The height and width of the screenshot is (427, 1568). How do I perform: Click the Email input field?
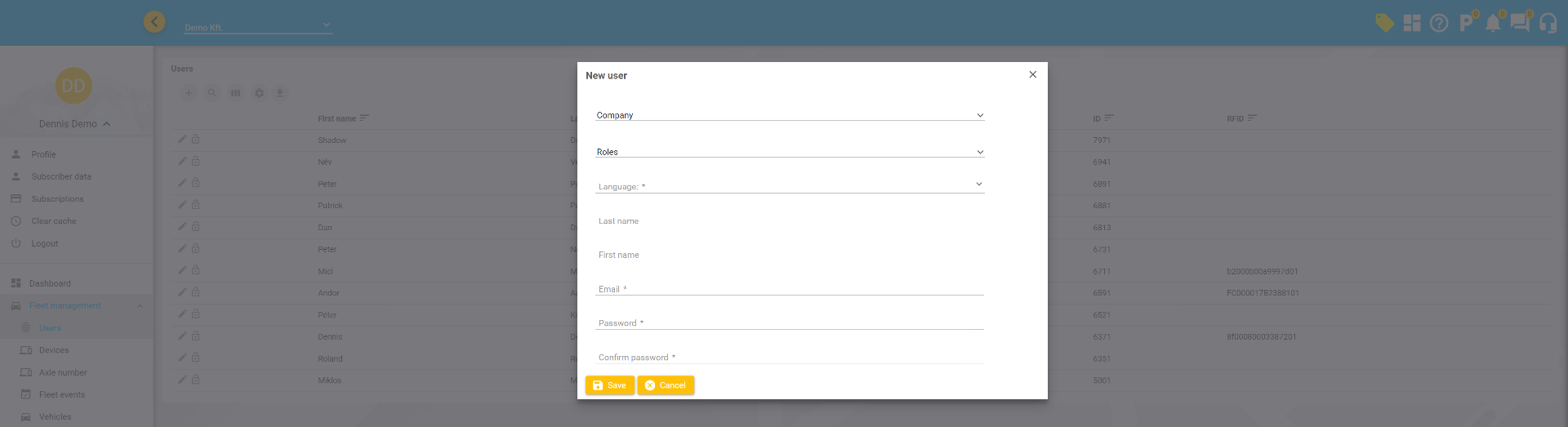coord(790,288)
